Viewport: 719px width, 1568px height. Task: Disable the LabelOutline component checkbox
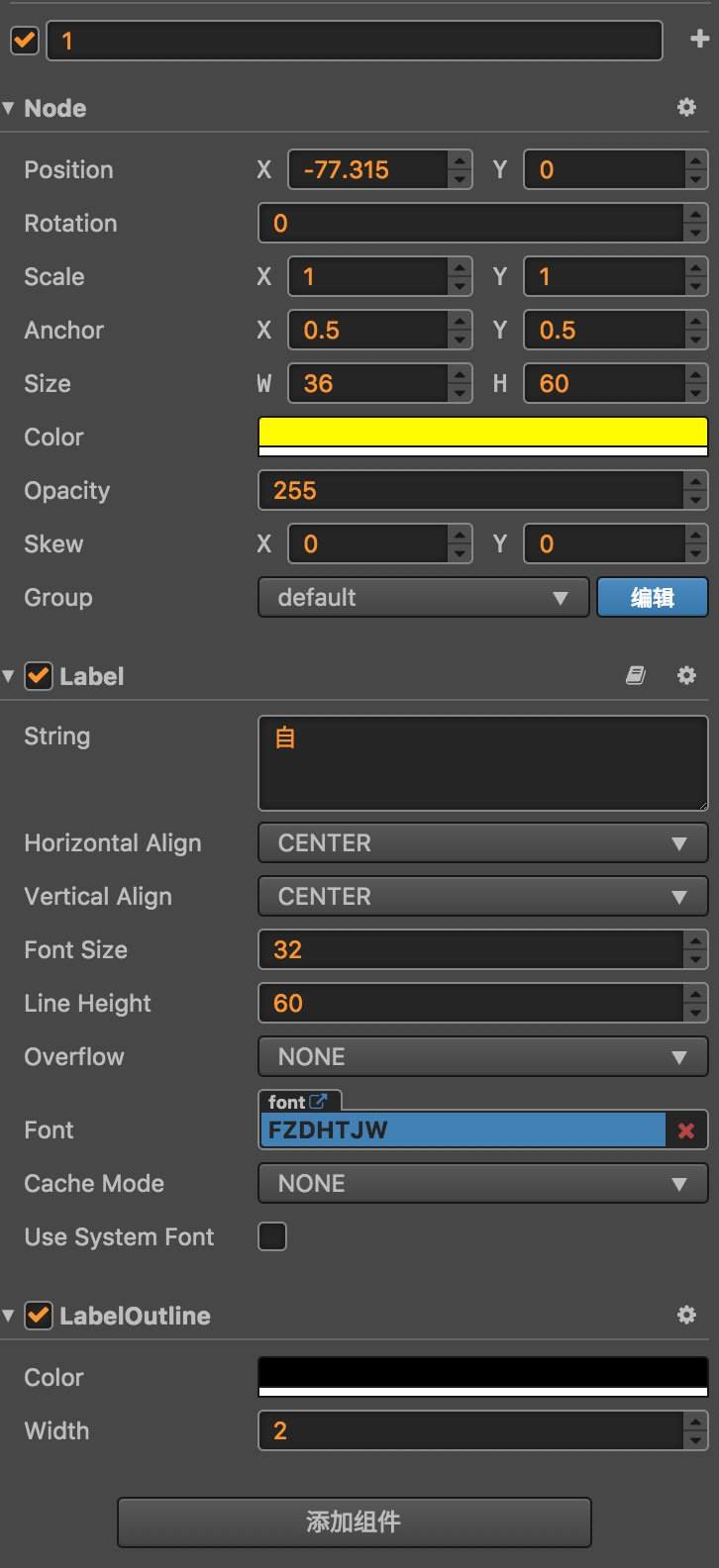tap(39, 1316)
